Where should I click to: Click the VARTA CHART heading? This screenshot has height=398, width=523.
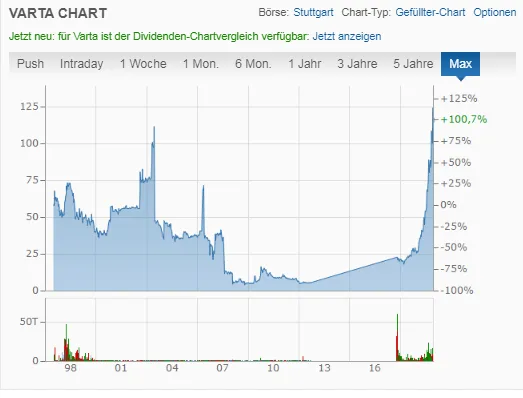(58, 13)
